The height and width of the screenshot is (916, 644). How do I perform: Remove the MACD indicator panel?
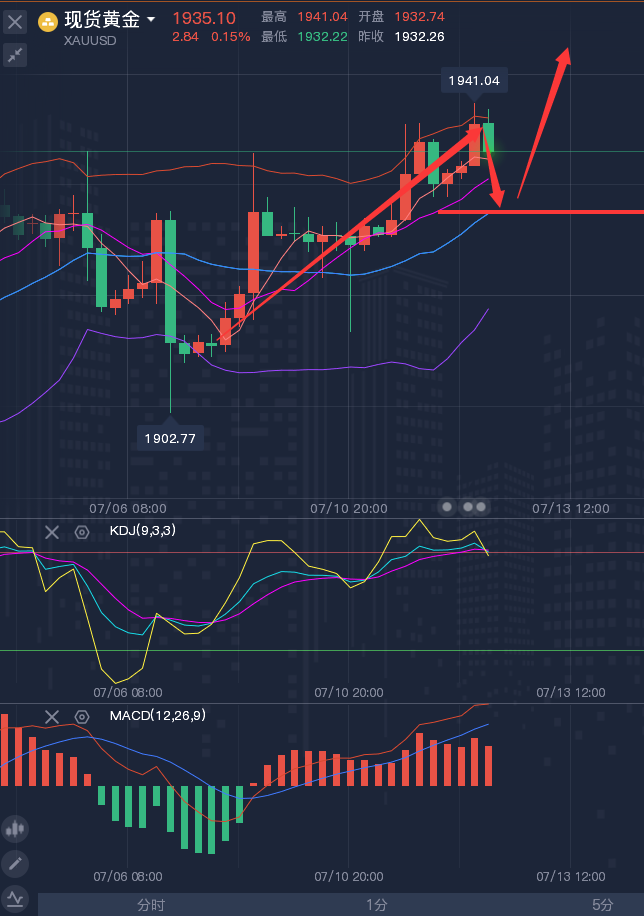53,717
